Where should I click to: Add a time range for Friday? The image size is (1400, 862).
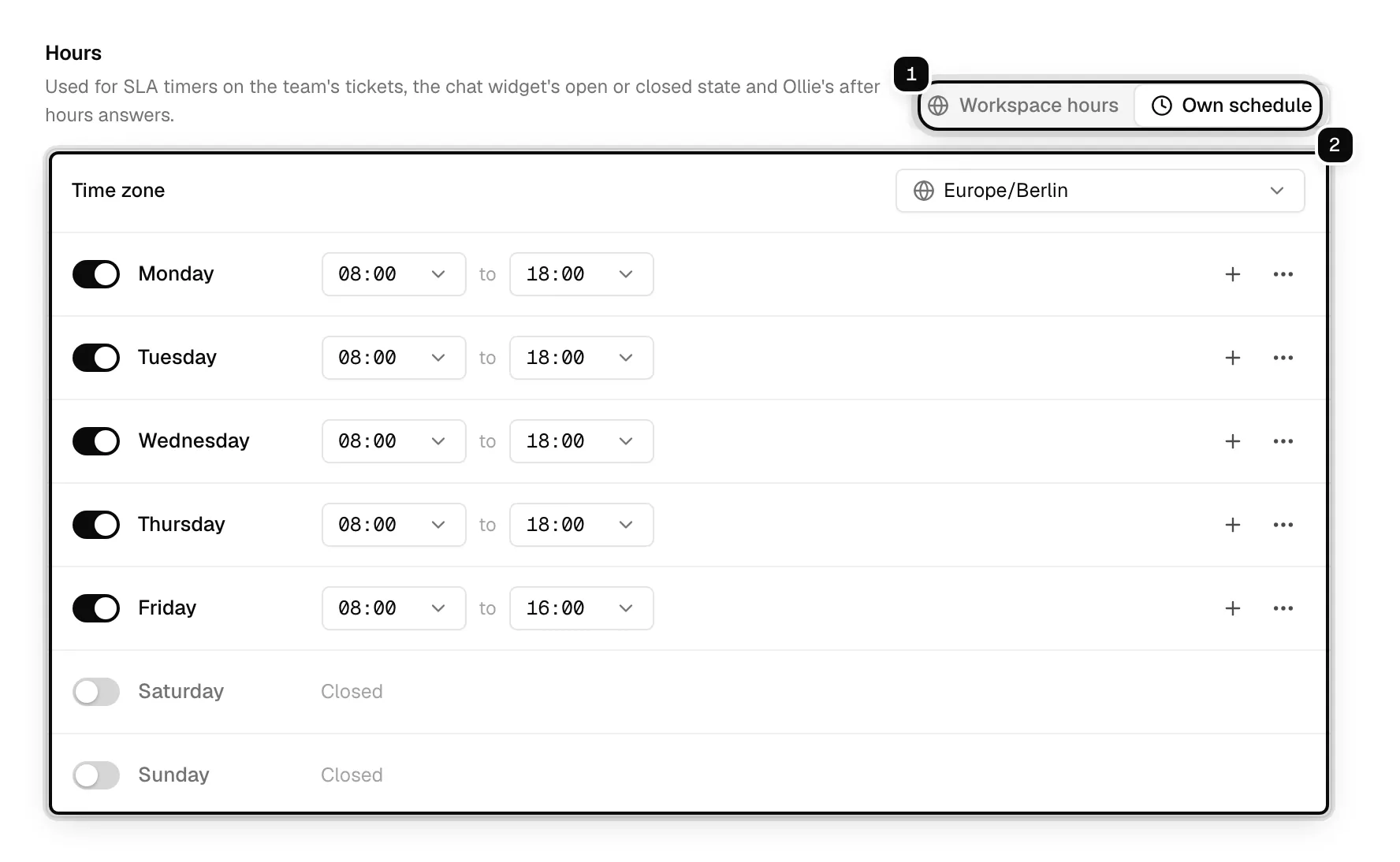click(x=1233, y=608)
